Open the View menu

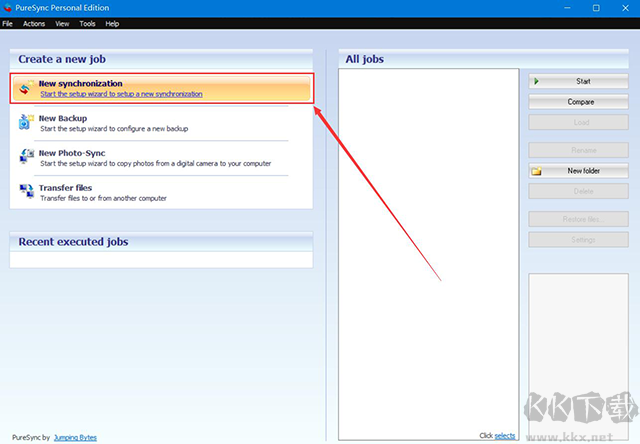[x=62, y=24]
